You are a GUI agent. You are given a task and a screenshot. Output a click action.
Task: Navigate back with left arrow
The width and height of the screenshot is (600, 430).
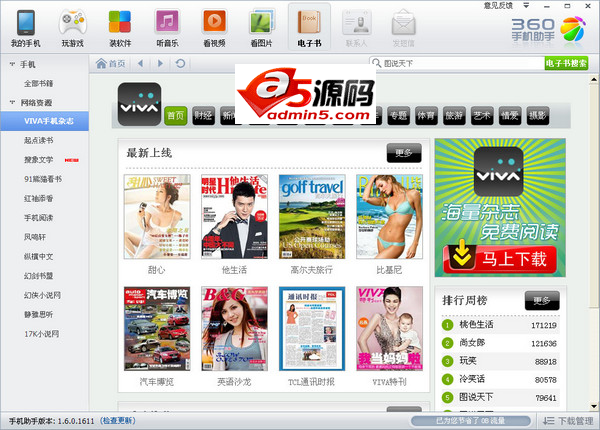140,64
